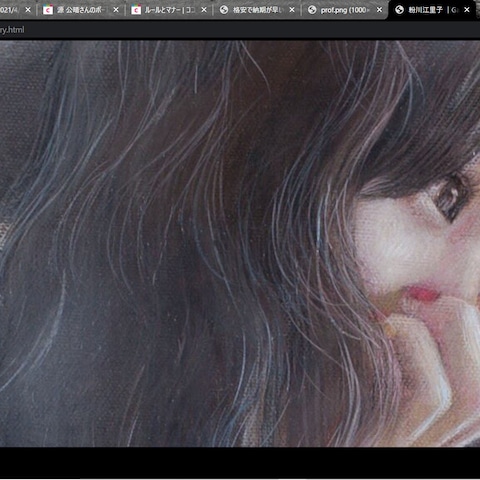Click the address bar URL ending in ry.html
The height and width of the screenshot is (480, 480).
click(x=12, y=30)
